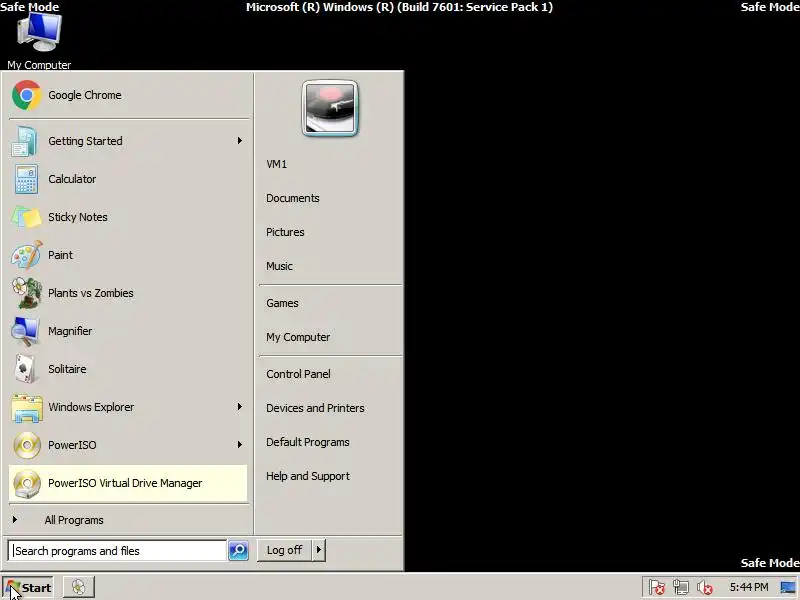Select the Plants vs Zombies text label

[91, 293]
